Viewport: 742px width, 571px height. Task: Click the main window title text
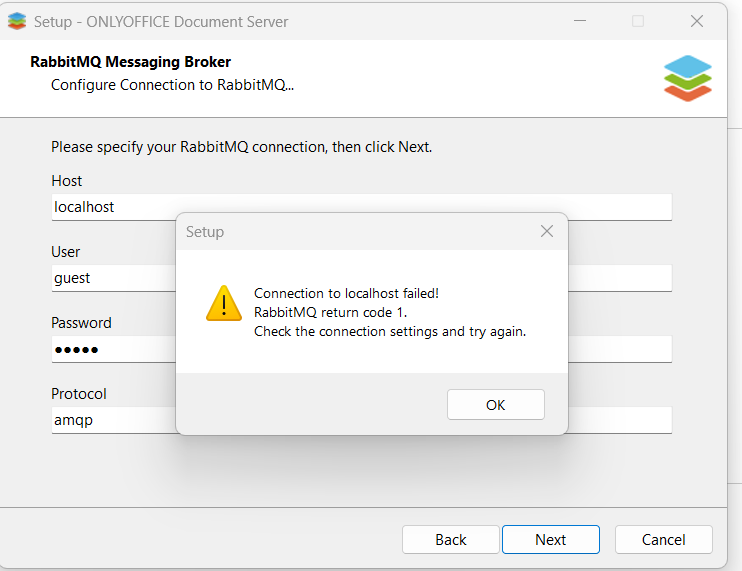[x=161, y=20]
